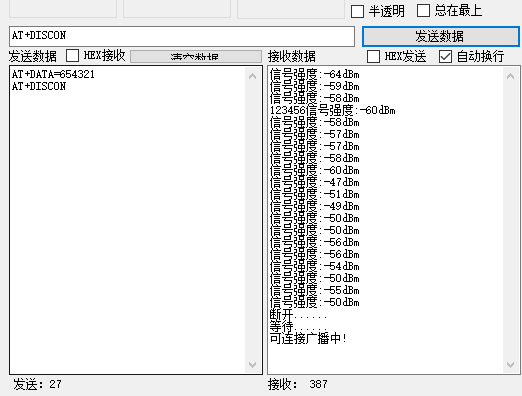Click the 信号强度:-47dBm line in received log
This screenshot has height=396, width=522.
click(315, 182)
